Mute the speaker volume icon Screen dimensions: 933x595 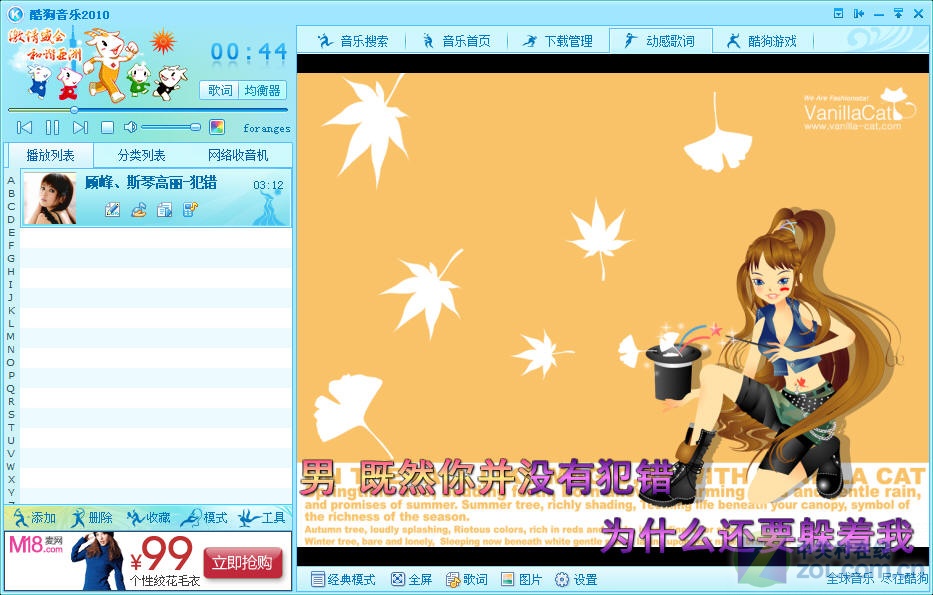130,127
